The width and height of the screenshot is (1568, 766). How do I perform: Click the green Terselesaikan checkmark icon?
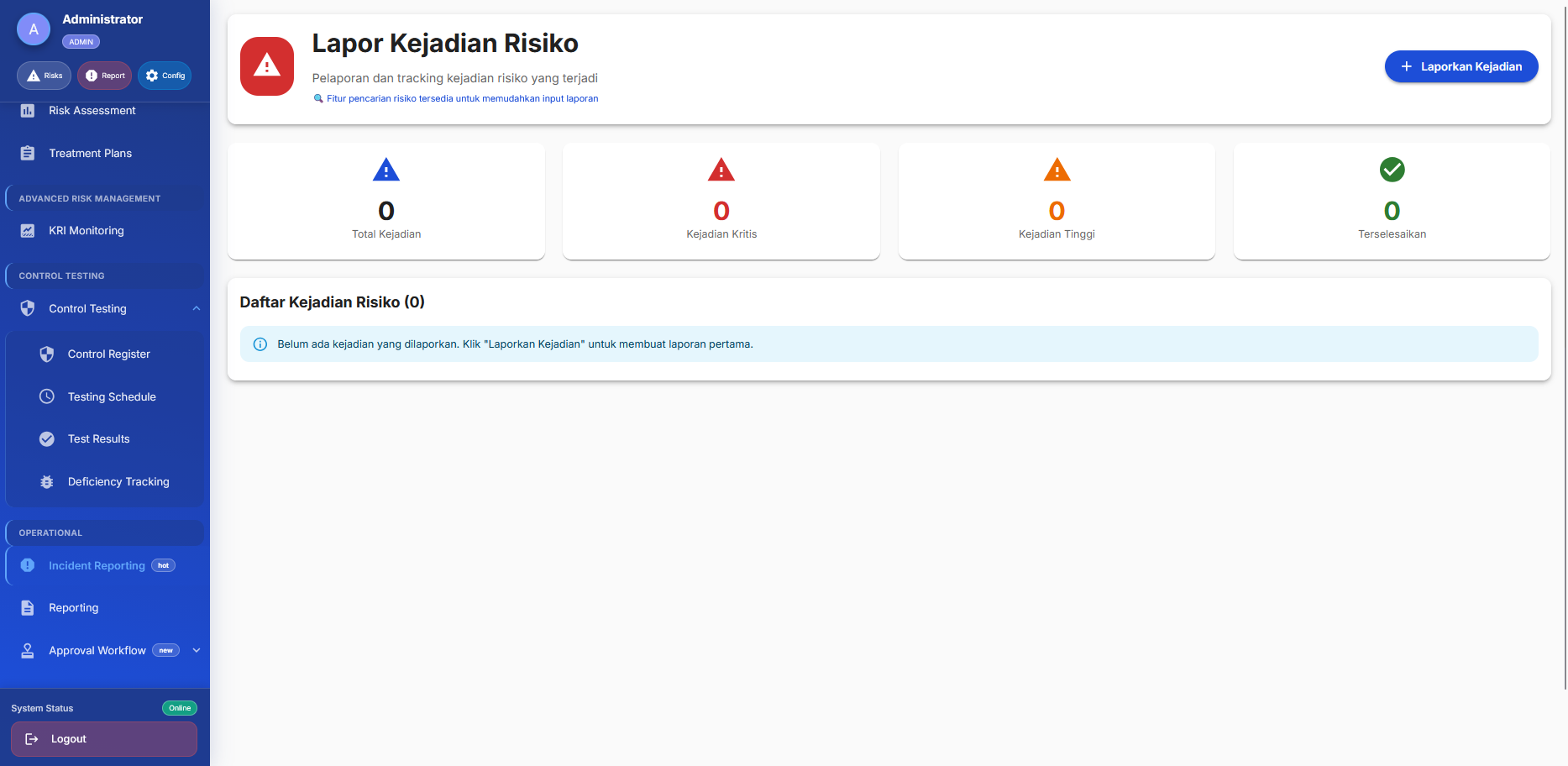[1392, 170]
